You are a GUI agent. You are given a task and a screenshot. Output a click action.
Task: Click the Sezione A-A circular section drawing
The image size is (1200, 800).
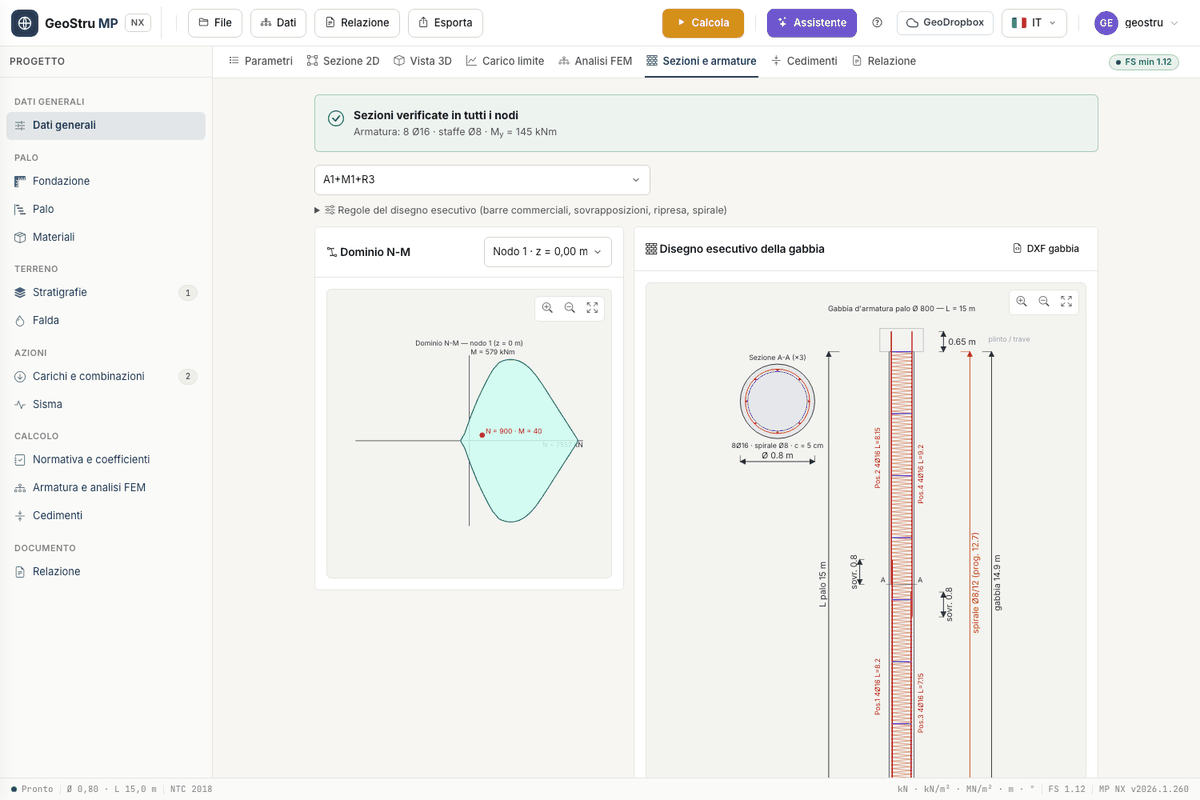coord(777,400)
